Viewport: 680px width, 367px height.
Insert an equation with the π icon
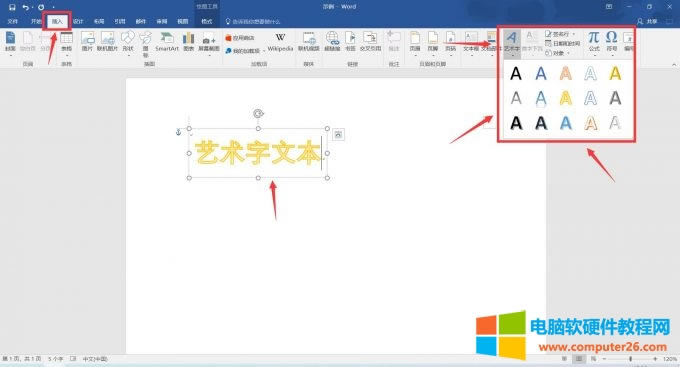click(593, 41)
